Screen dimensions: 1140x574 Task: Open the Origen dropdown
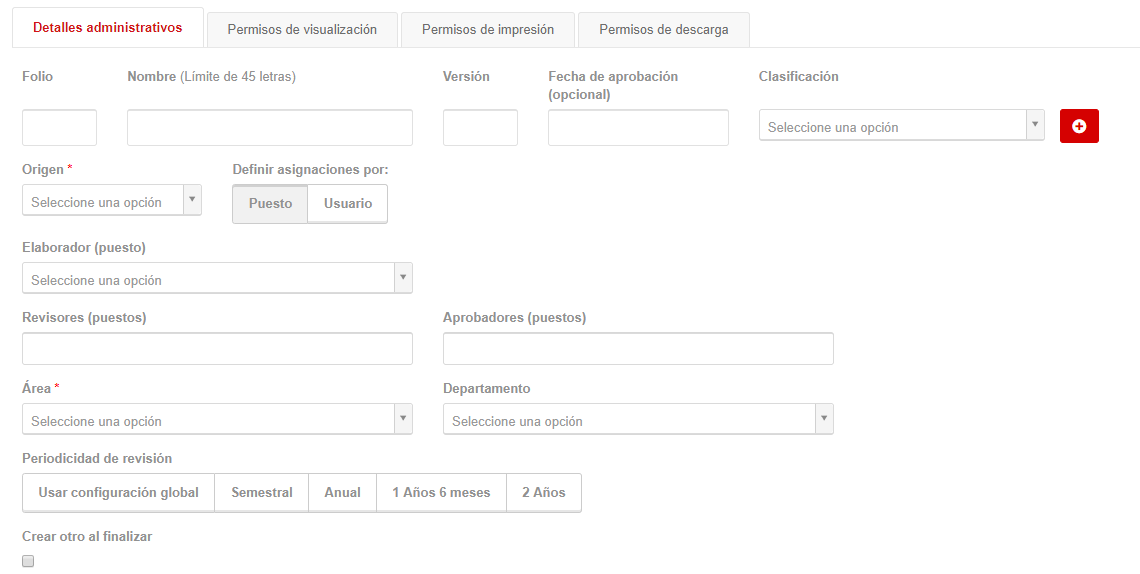point(112,201)
